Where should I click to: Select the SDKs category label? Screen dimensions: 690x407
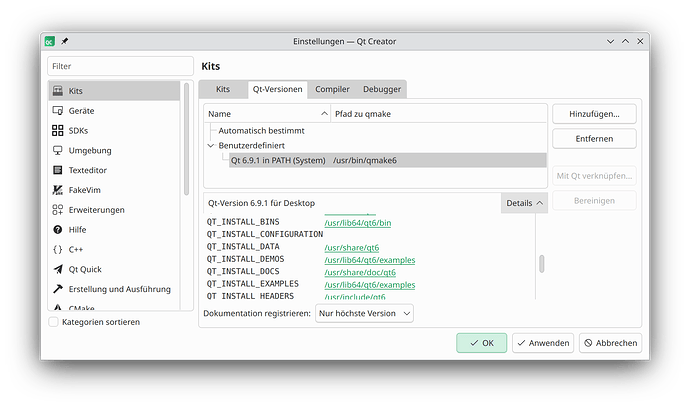click(78, 130)
